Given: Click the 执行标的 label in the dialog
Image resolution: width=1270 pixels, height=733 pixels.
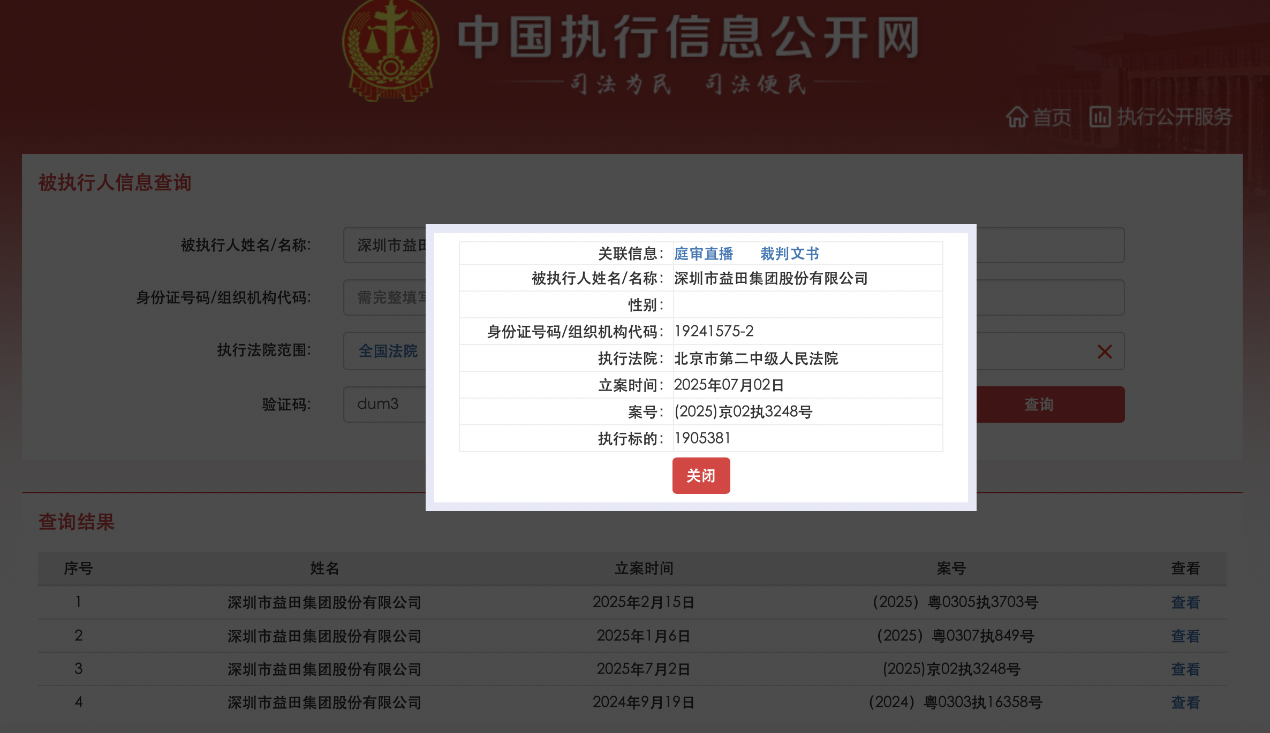Looking at the screenshot, I should (x=631, y=438).
